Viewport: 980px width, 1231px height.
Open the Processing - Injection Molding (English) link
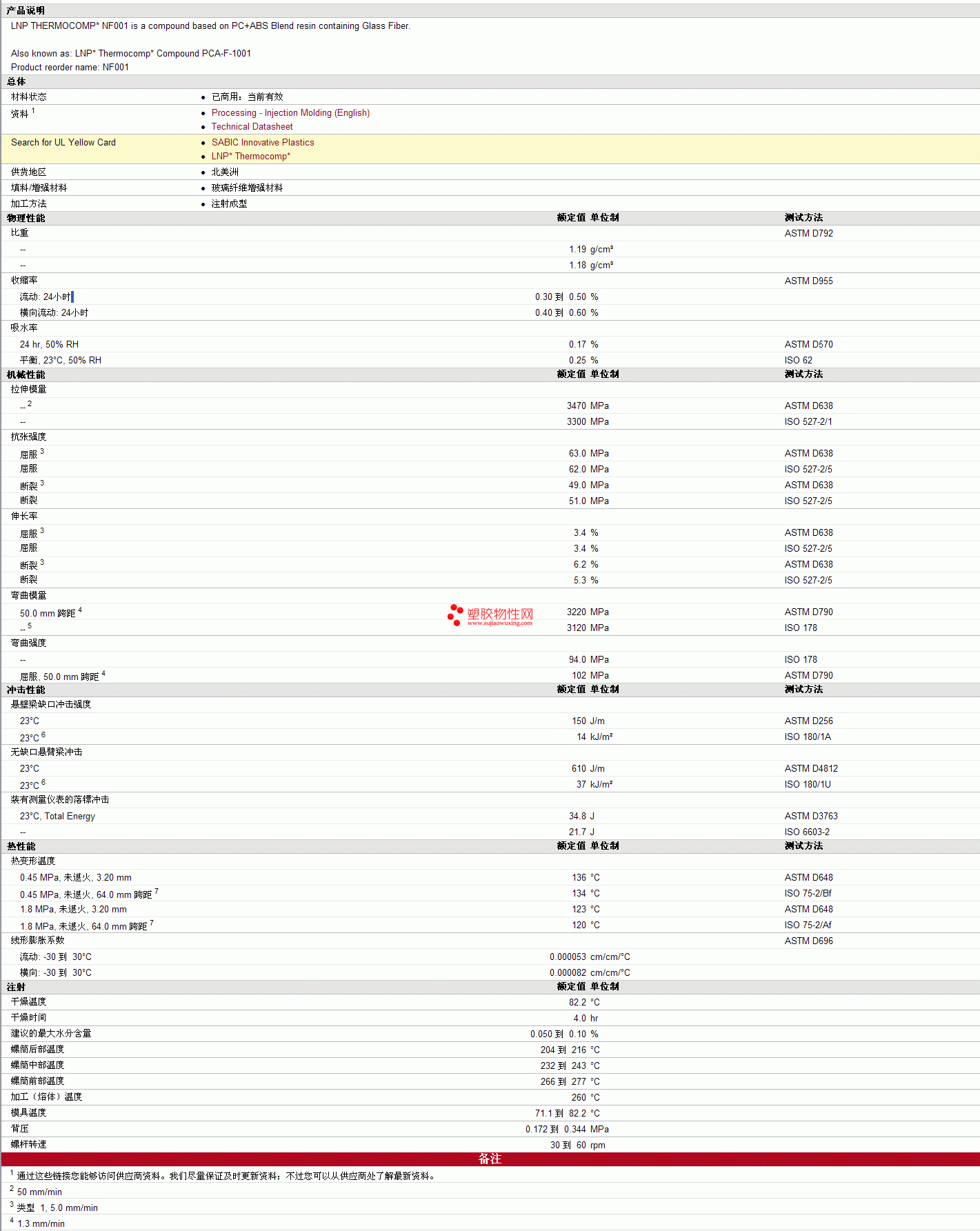click(290, 113)
